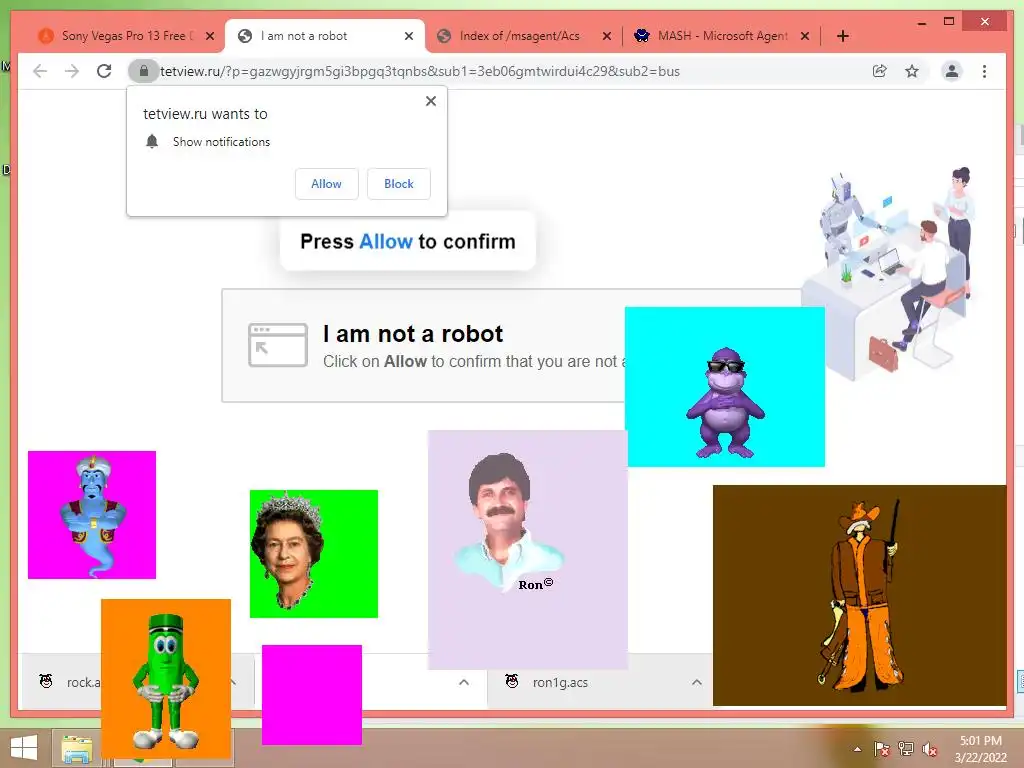The height and width of the screenshot is (768, 1024).
Task: Click Allow in the notification prompt
Action: tap(326, 184)
